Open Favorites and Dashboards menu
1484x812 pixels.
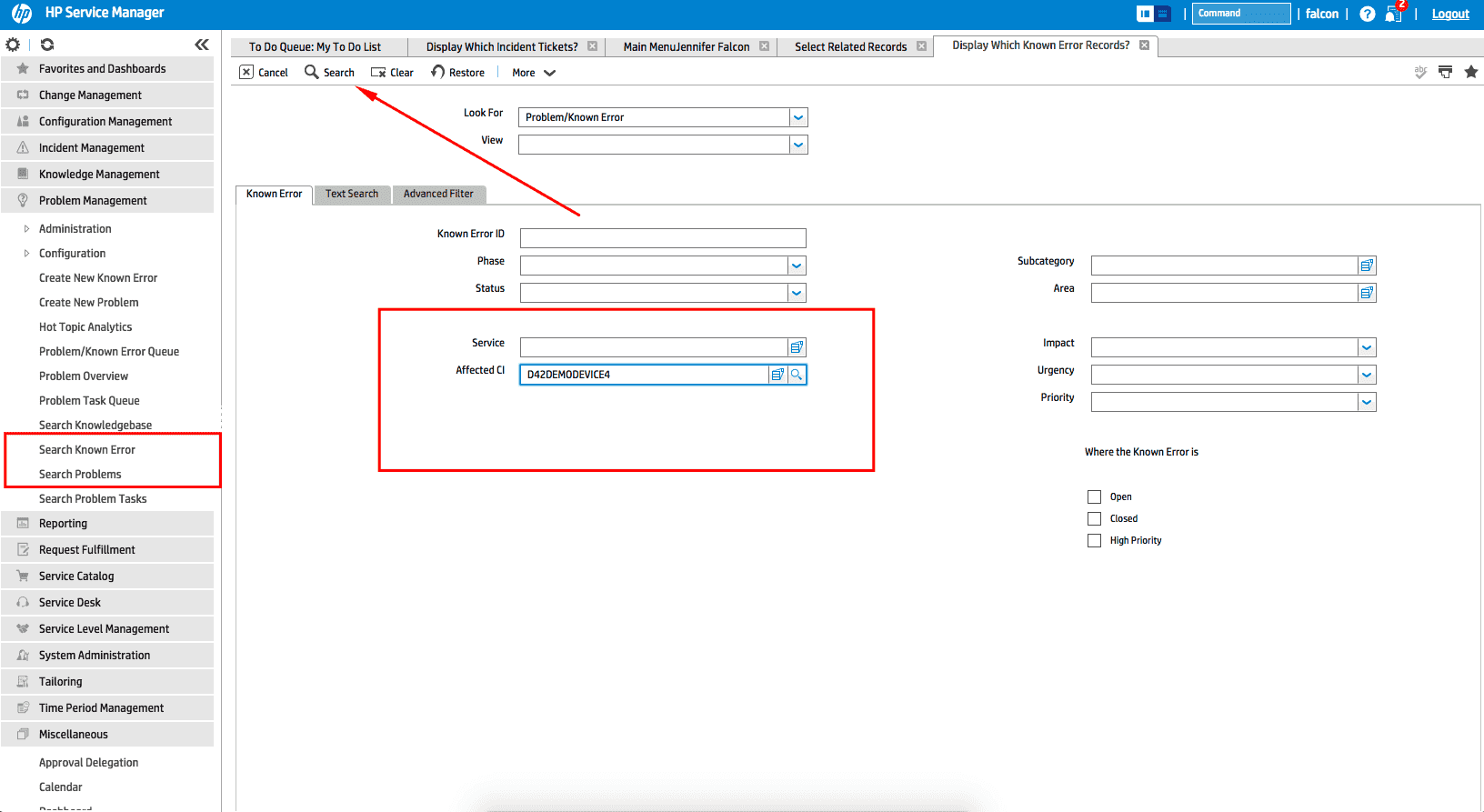coord(107,68)
